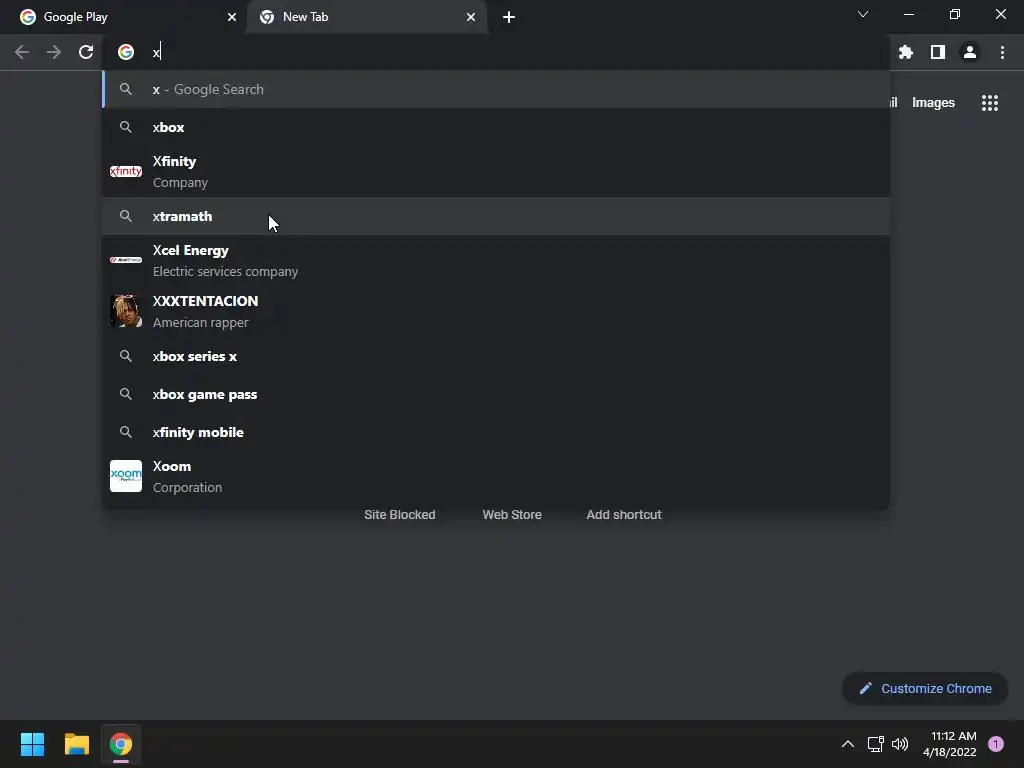Click the Customize Chrome button
Image resolution: width=1024 pixels, height=768 pixels.
[x=925, y=688]
